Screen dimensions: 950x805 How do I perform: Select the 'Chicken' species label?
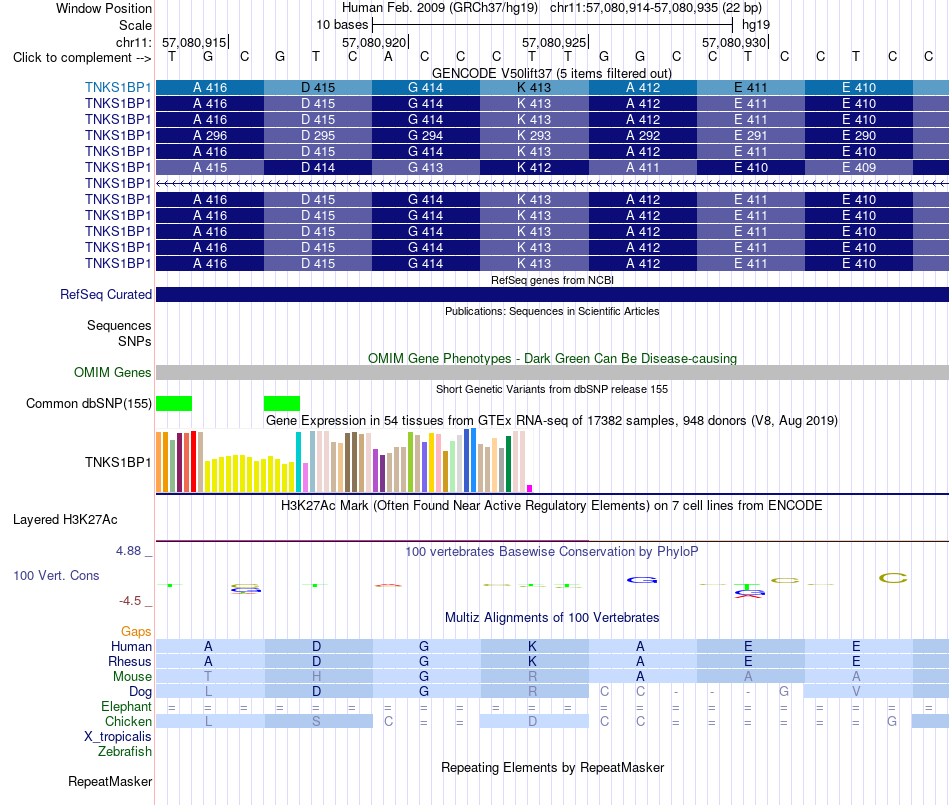coord(128,721)
